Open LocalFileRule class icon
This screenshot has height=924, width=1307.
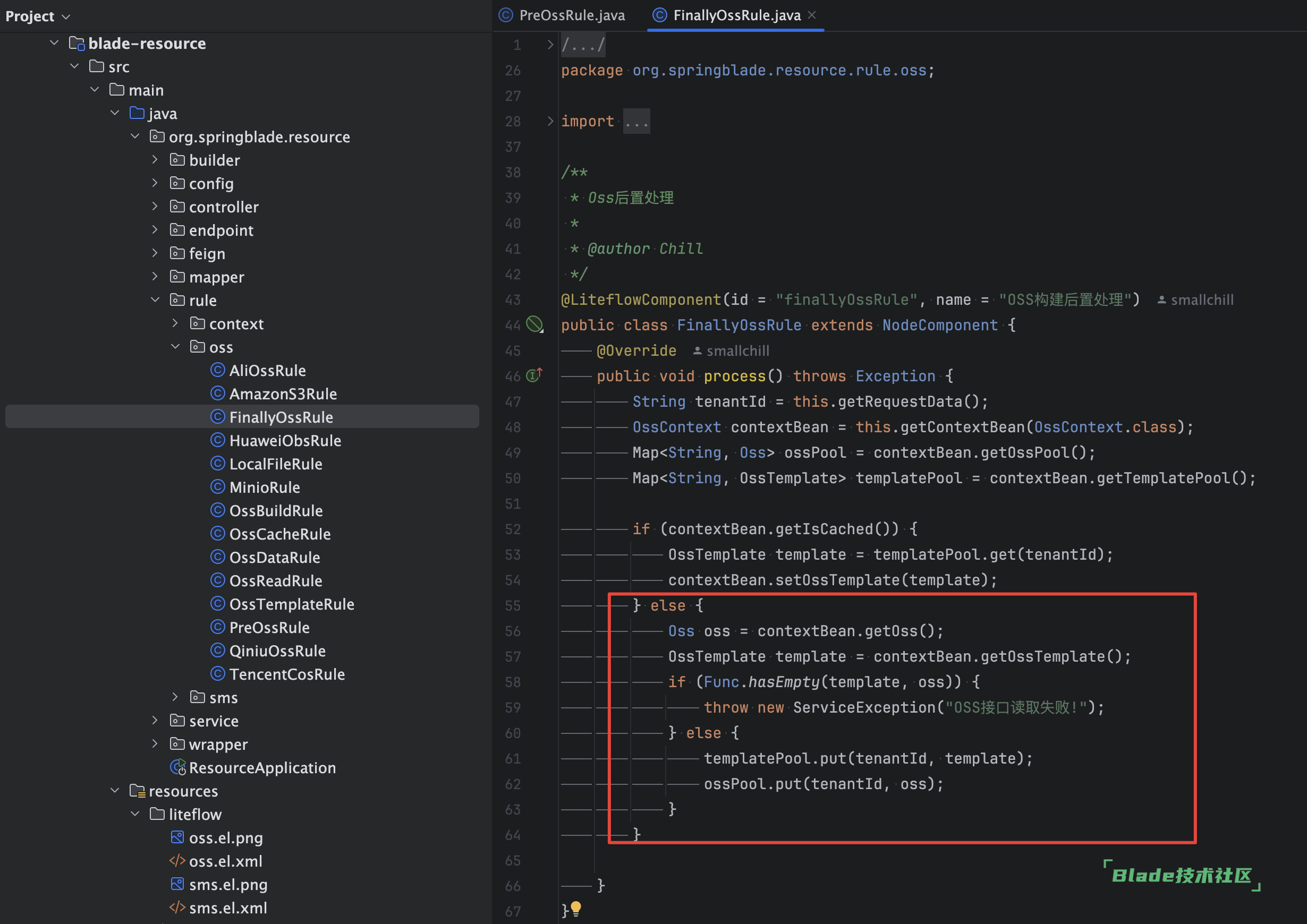point(217,463)
